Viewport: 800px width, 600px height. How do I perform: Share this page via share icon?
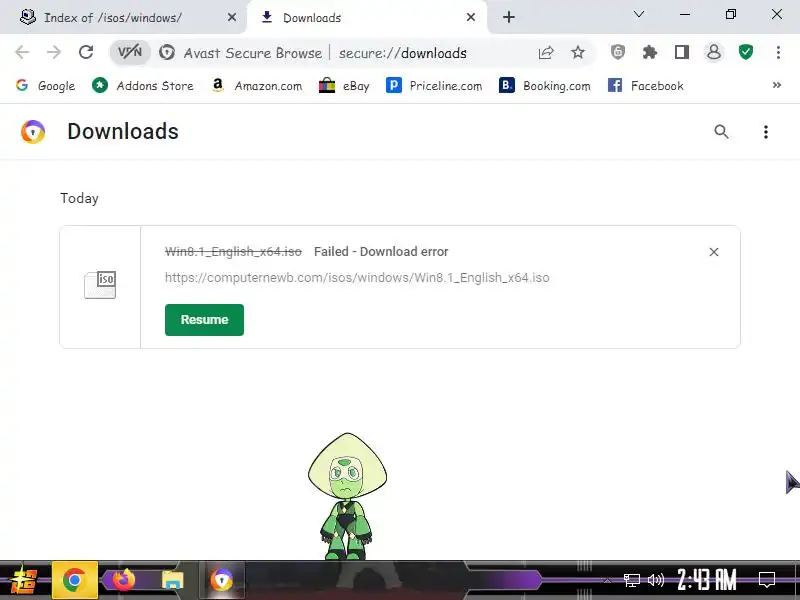point(546,52)
